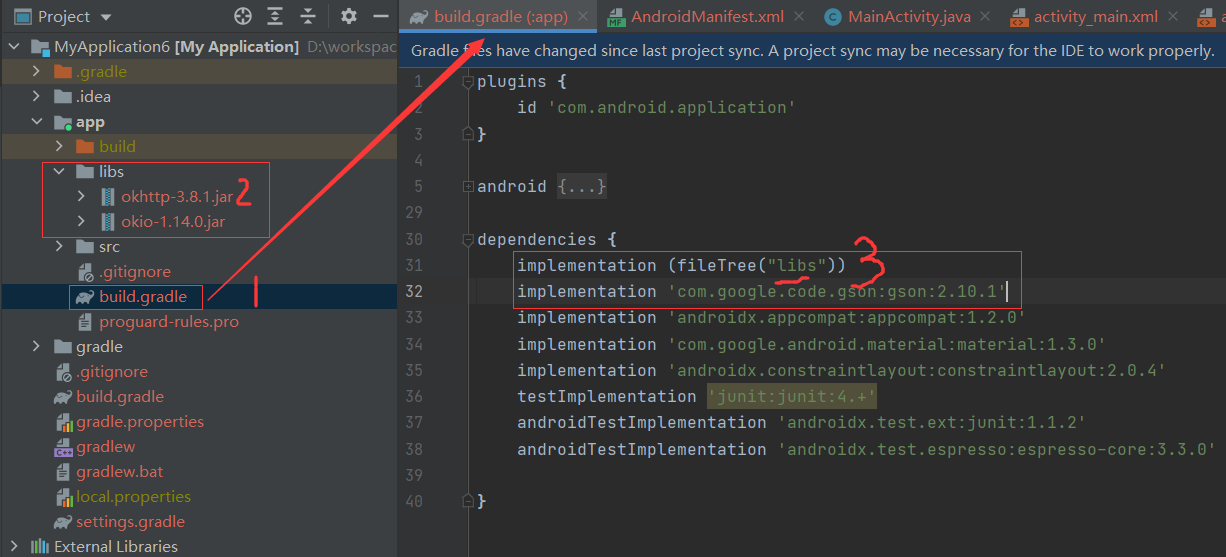Click the highlighted 'junit:junit:4.+' string
This screenshot has height=557, width=1226.
pyautogui.click(x=791, y=397)
